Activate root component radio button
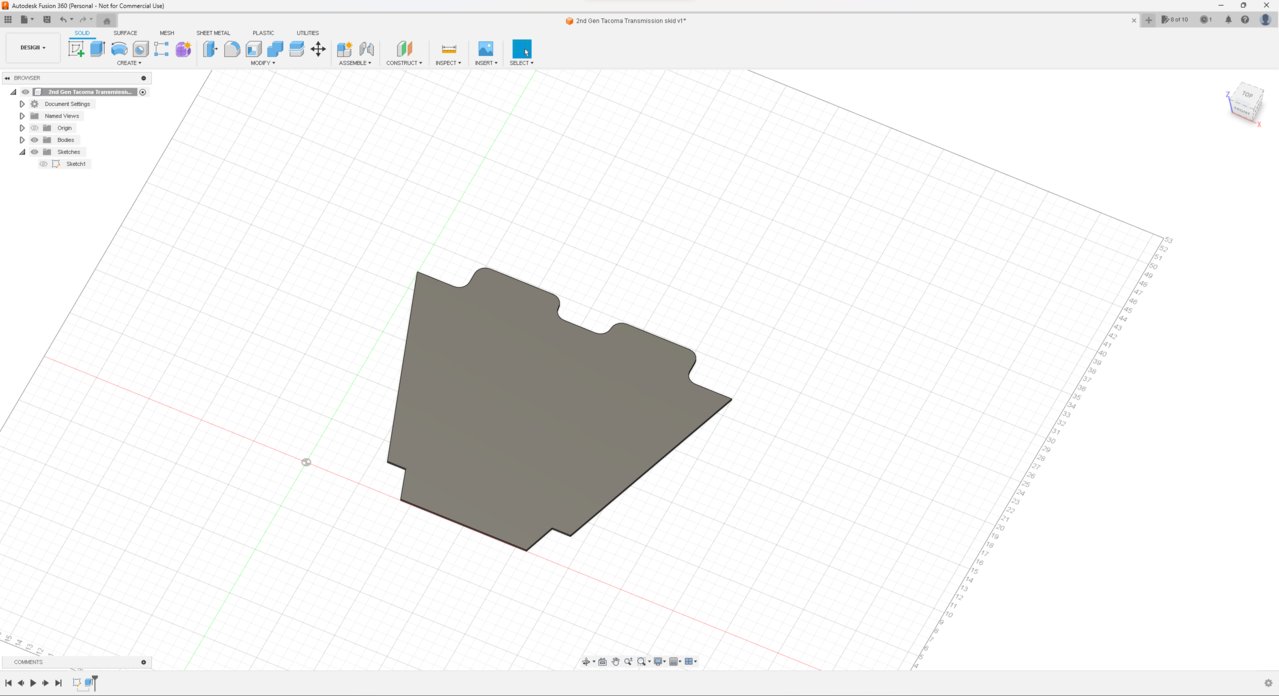The width and height of the screenshot is (1279, 696). pyautogui.click(x=143, y=92)
